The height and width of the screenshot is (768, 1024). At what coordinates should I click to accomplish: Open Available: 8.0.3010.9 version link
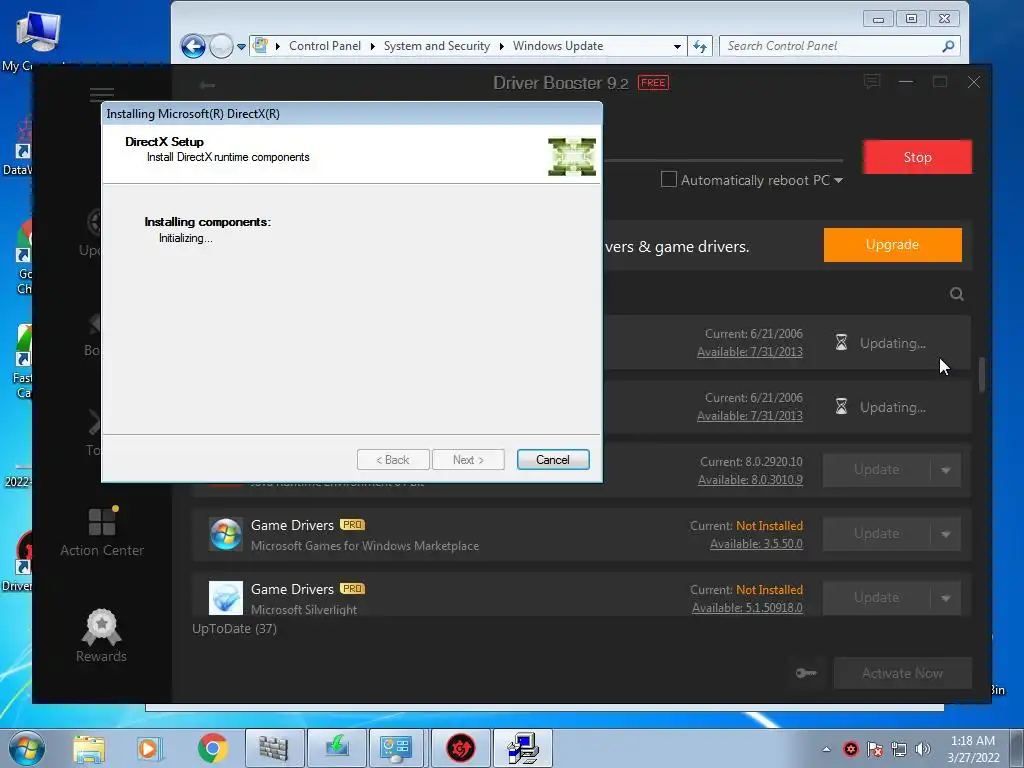coord(750,480)
